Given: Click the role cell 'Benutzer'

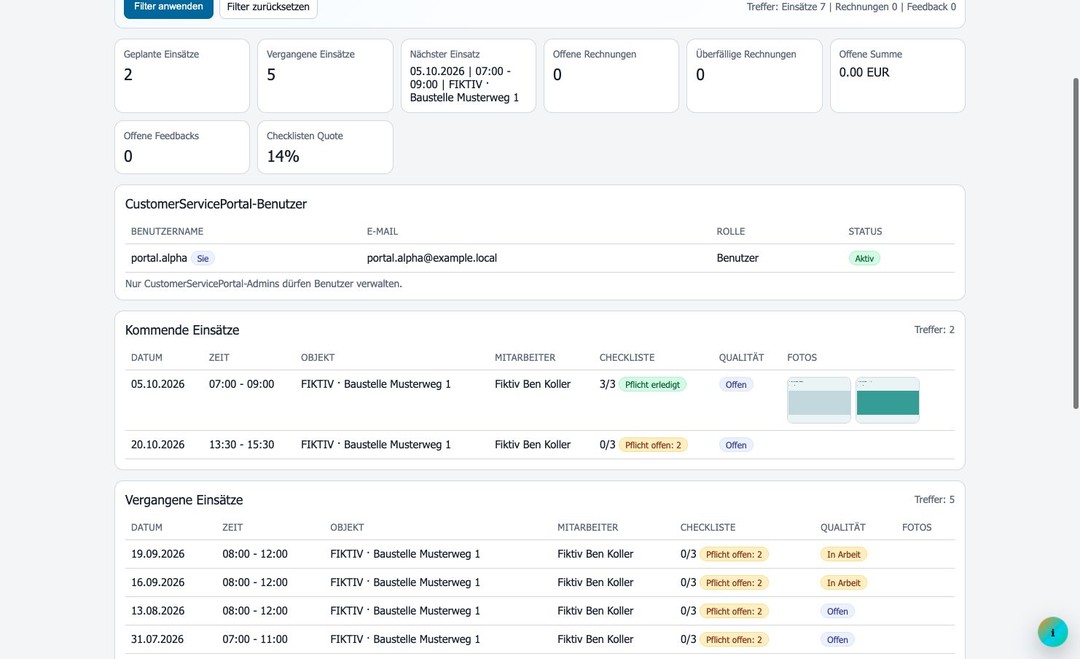Looking at the screenshot, I should point(738,258).
